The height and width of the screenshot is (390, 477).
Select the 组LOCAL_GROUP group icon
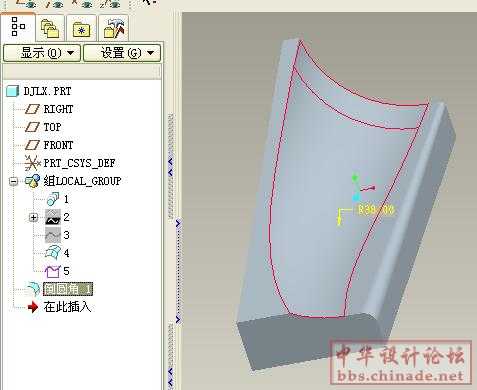click(x=33, y=181)
